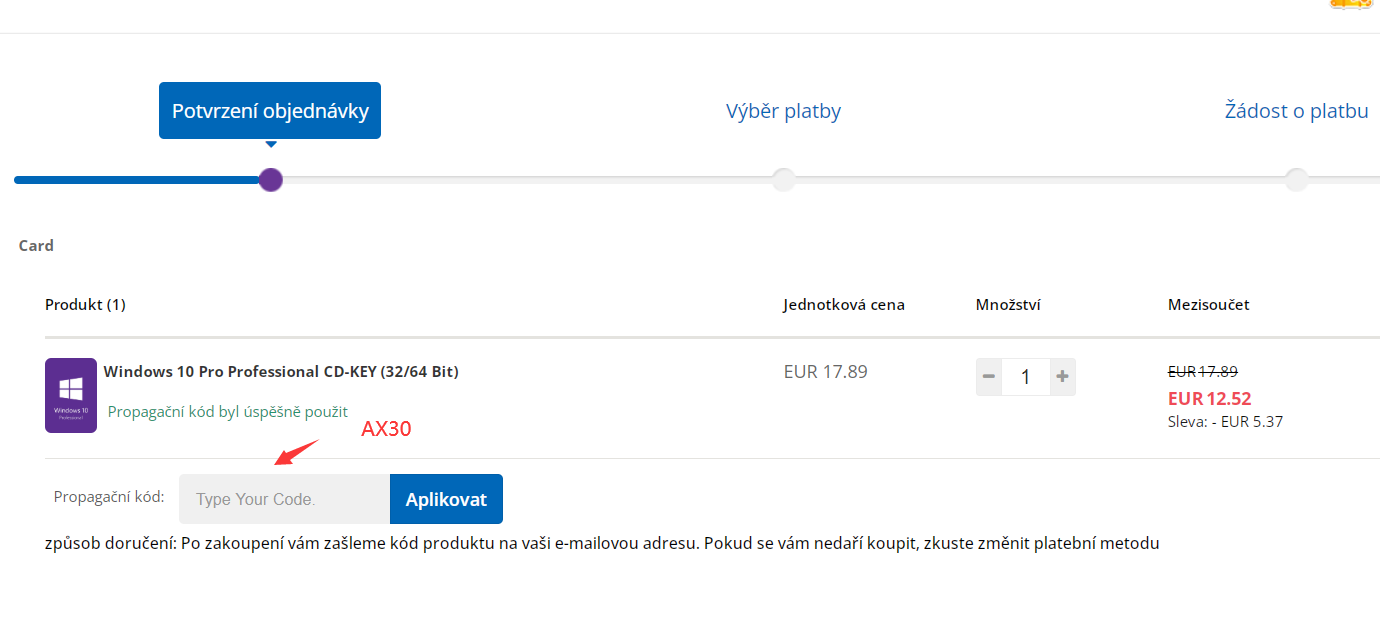Click the Jednotková cena column header
1380x642 pixels.
pos(844,305)
